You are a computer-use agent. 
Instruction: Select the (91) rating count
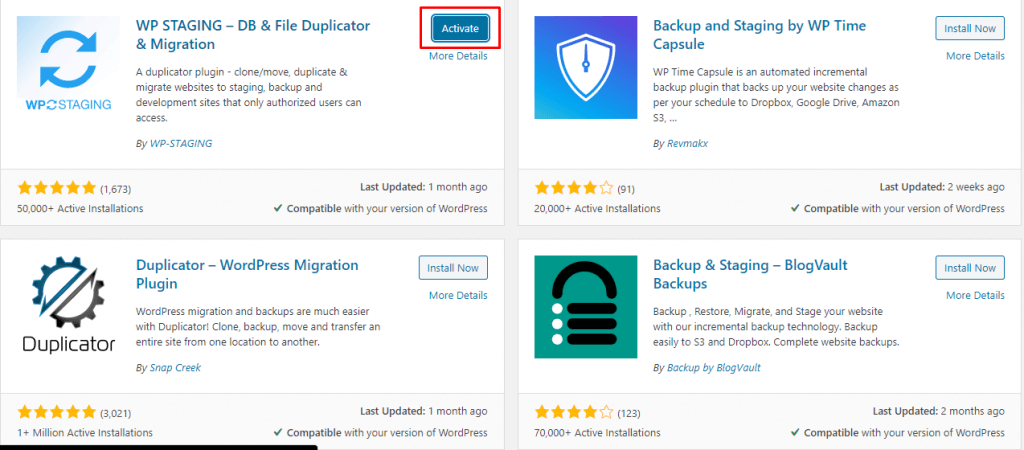tap(626, 189)
